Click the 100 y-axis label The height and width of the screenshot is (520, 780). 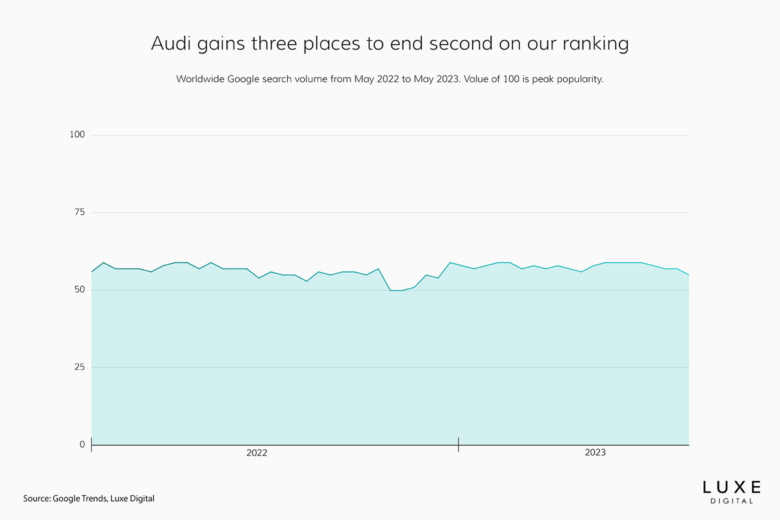(x=77, y=134)
